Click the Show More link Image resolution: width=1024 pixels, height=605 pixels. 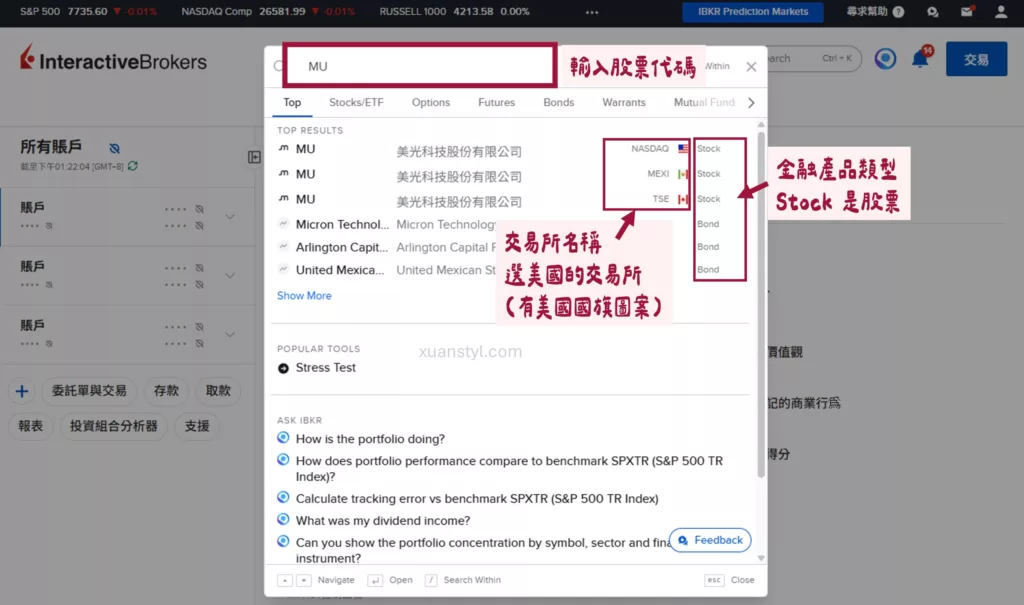coord(304,295)
